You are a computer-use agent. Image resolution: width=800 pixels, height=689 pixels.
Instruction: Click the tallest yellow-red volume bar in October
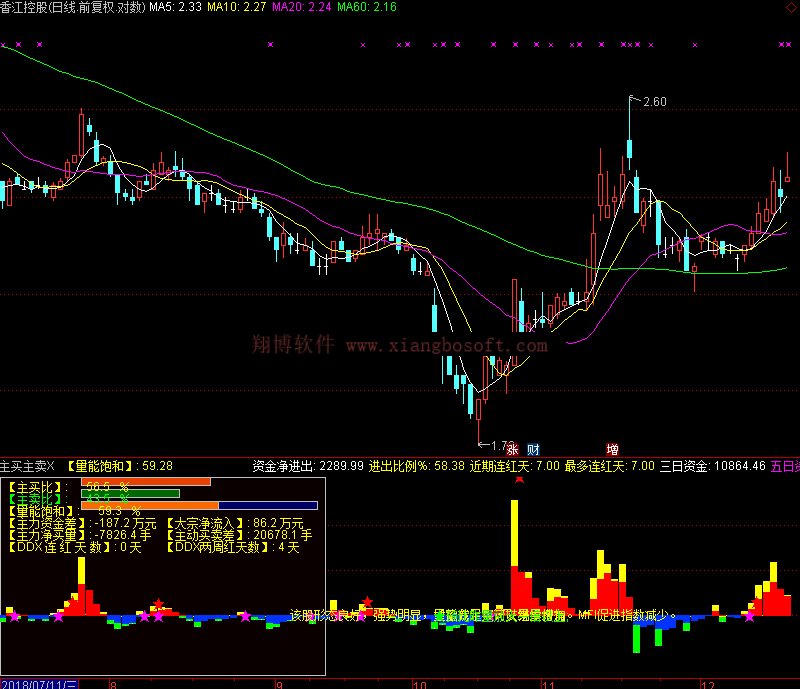(x=514, y=557)
